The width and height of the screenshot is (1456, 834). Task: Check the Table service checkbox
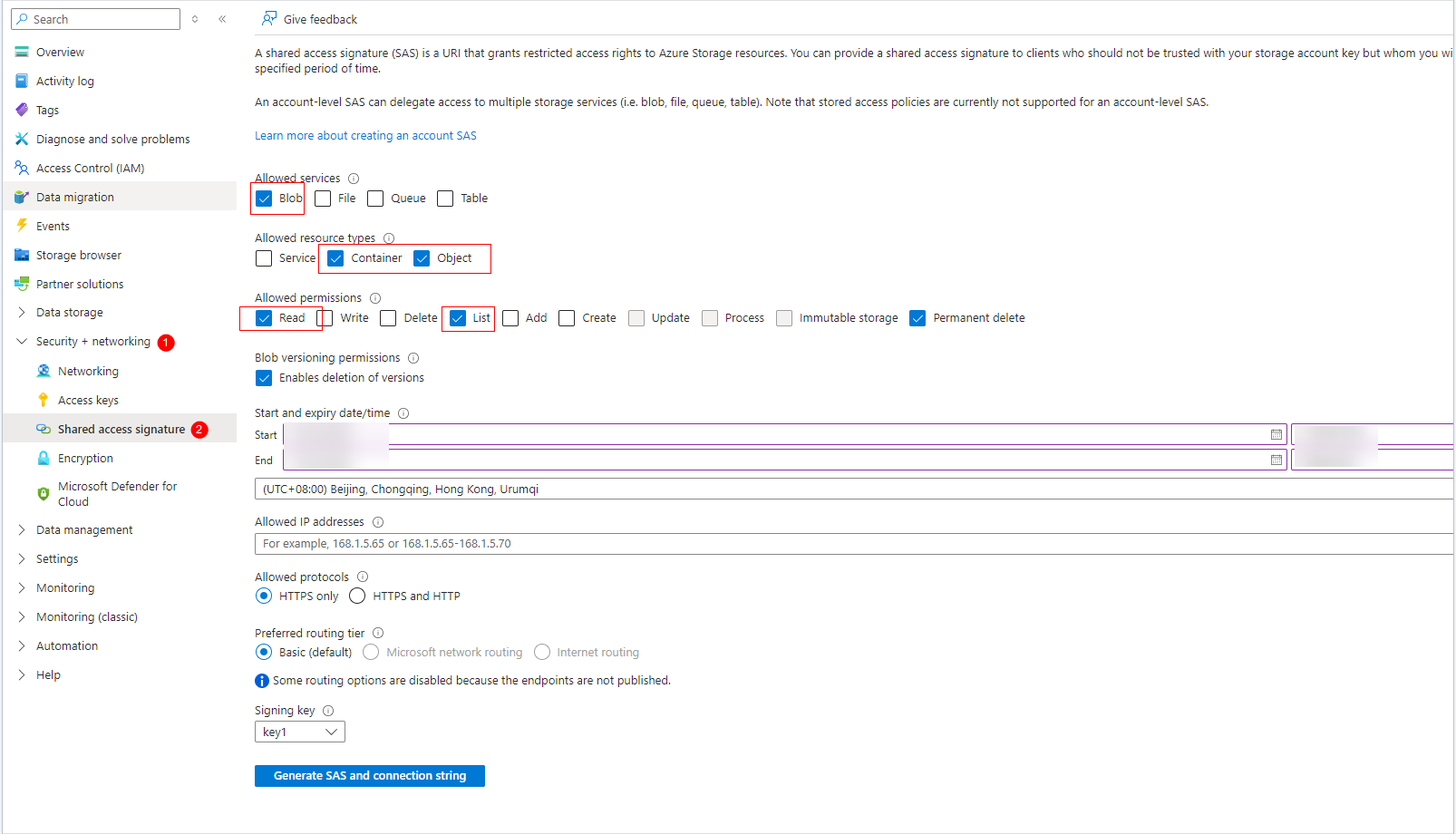click(445, 199)
